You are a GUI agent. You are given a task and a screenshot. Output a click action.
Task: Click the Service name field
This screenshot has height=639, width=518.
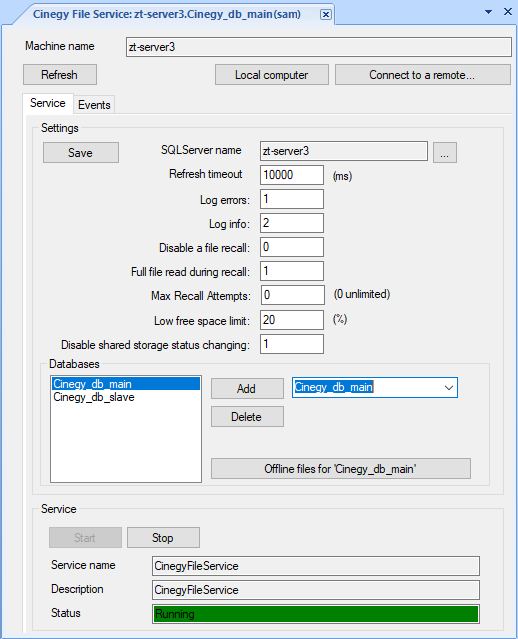tap(316, 566)
